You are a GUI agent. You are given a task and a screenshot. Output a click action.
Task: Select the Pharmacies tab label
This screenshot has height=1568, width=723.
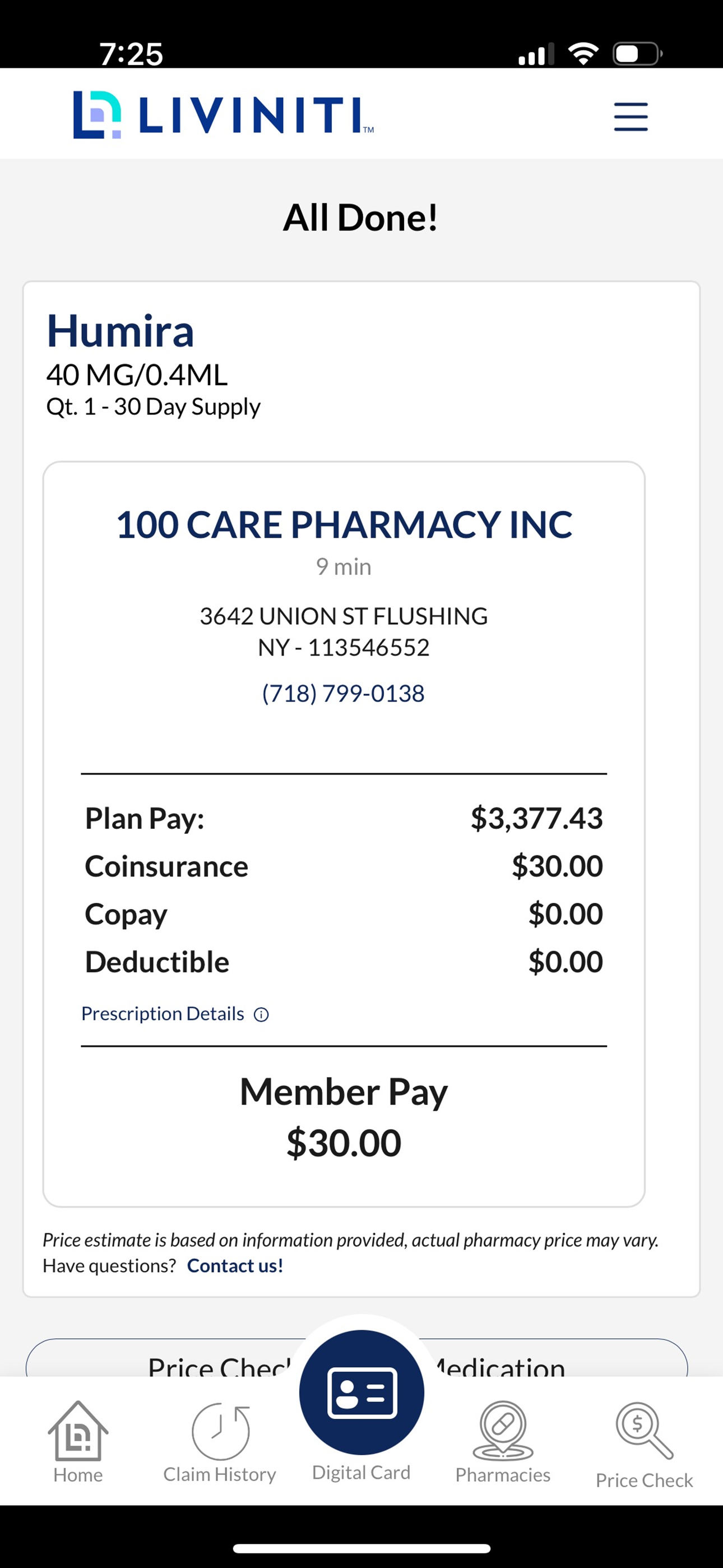[503, 1475]
